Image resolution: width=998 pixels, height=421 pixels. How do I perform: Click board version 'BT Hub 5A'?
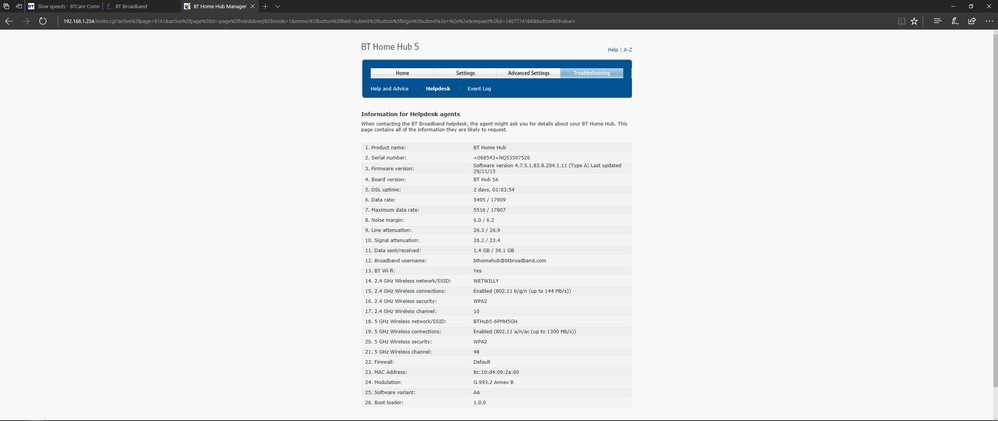tap(486, 180)
